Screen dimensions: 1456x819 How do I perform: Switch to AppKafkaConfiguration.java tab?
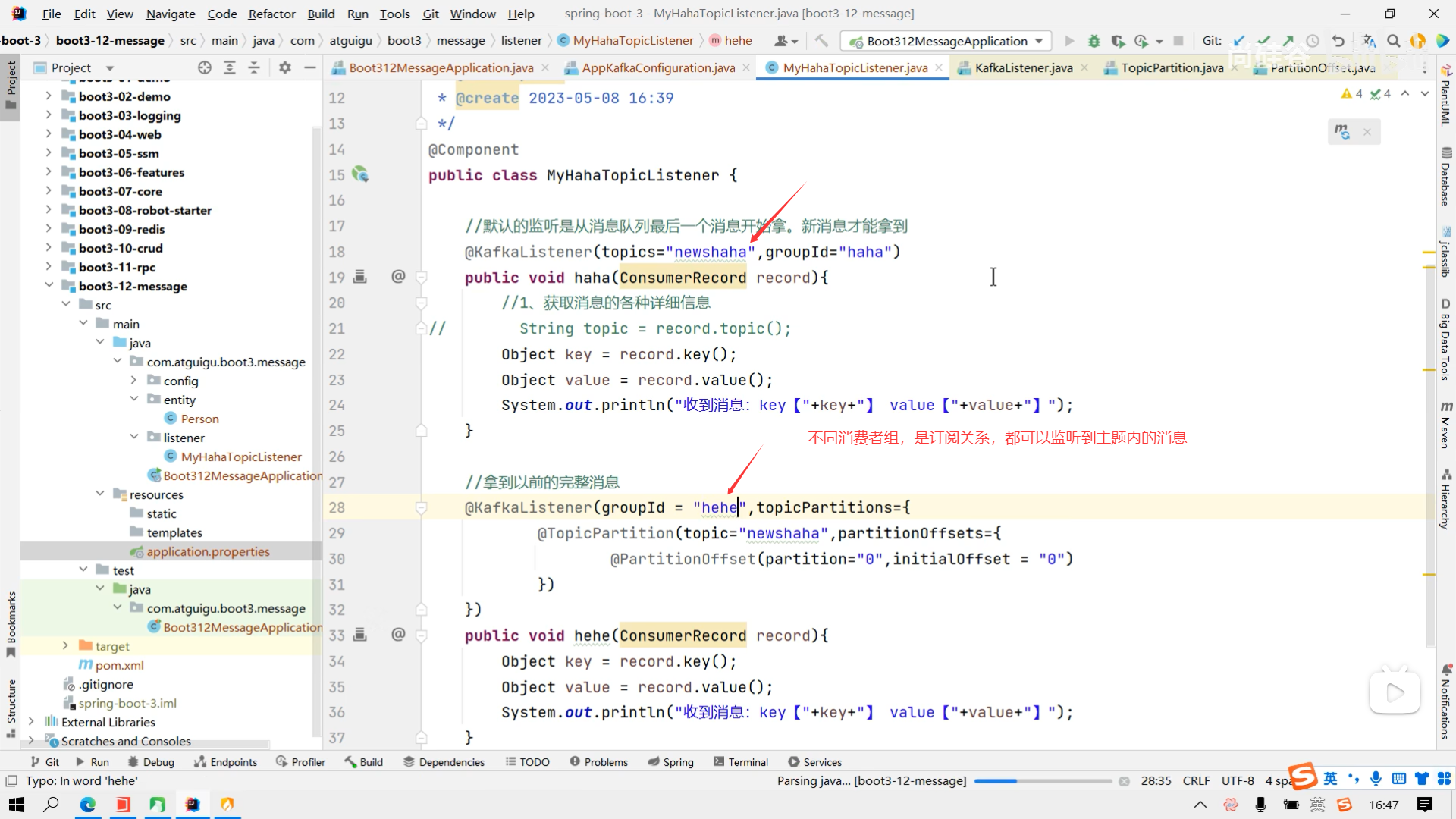[657, 67]
